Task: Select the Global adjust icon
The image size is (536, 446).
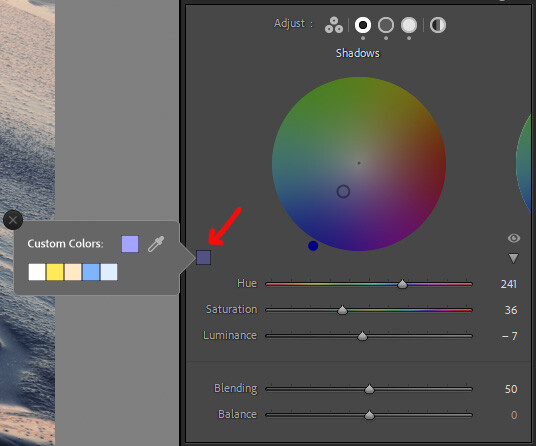Action: click(x=438, y=25)
